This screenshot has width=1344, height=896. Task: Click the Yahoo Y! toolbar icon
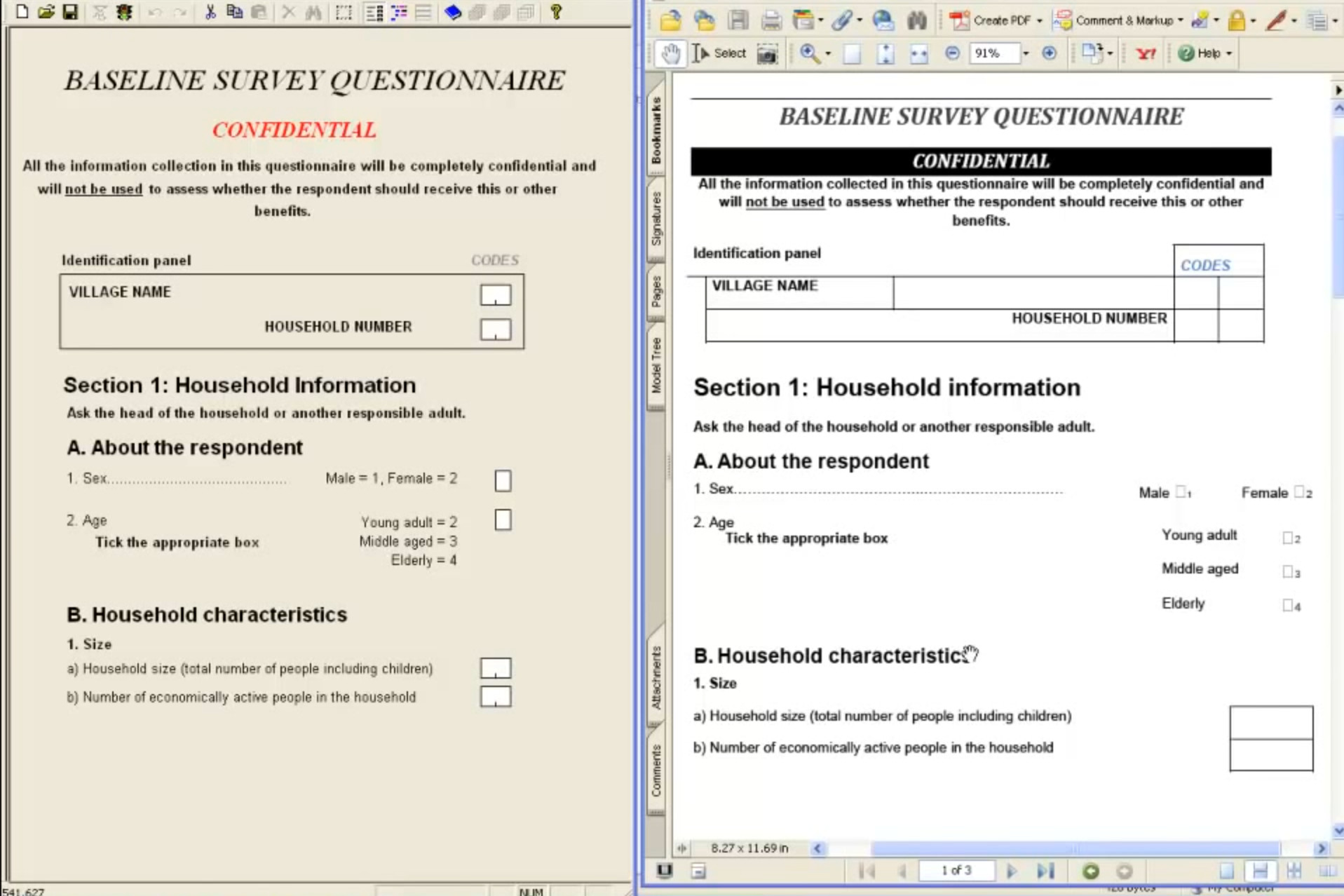tap(1146, 53)
